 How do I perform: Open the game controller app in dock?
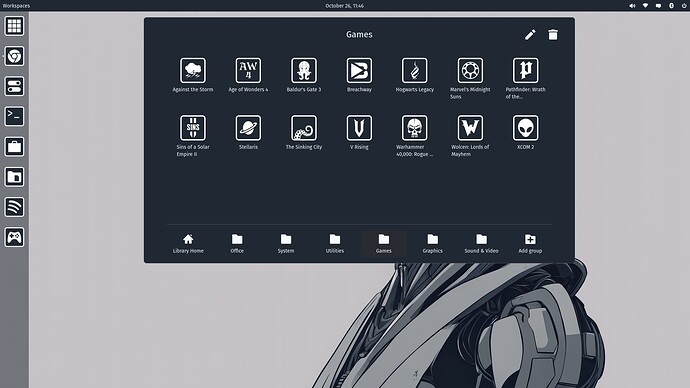pyautogui.click(x=15, y=237)
